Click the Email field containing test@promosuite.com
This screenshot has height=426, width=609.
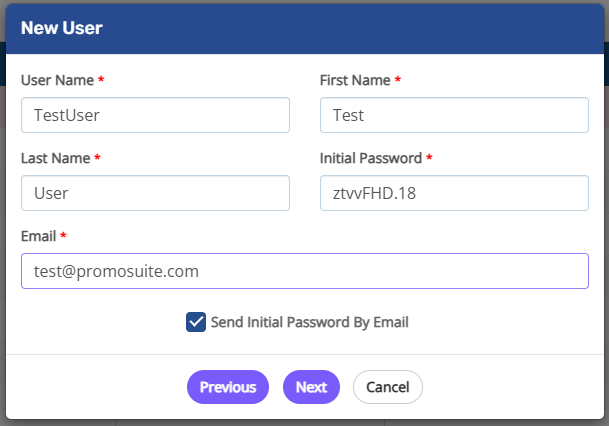304,271
